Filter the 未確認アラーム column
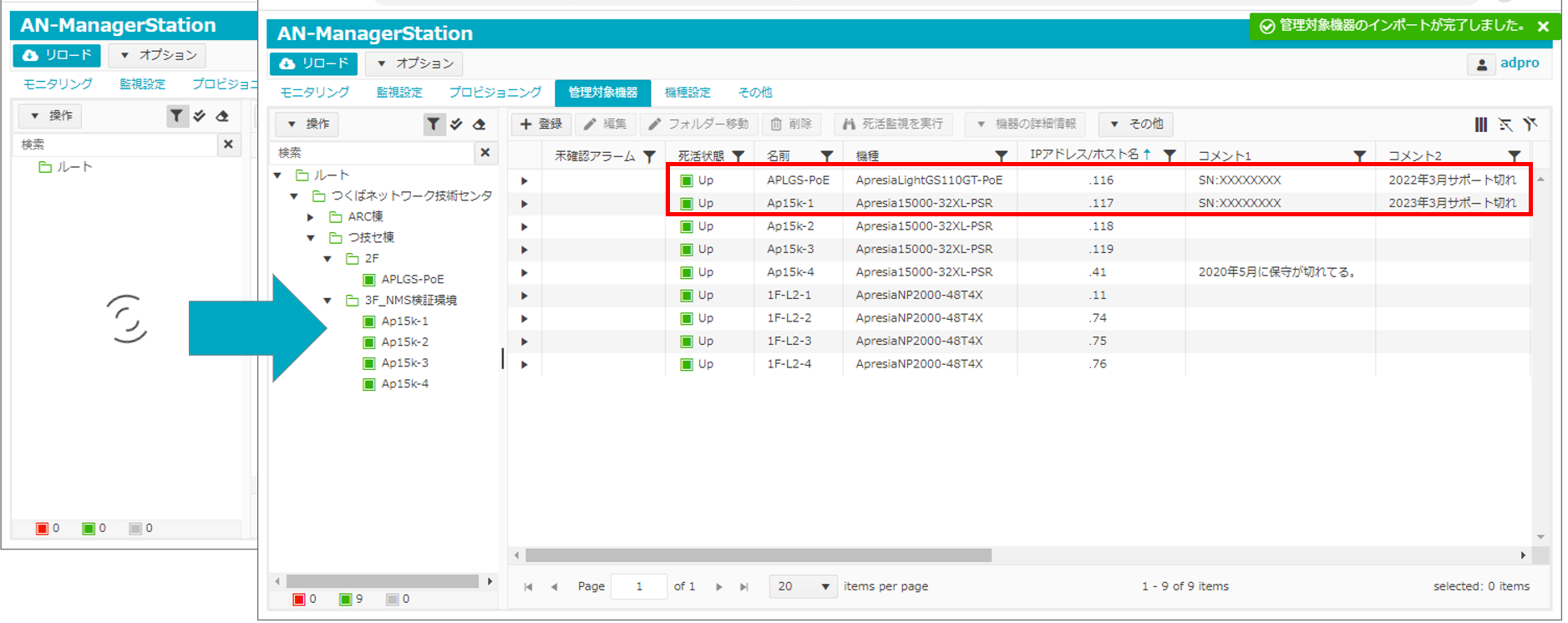 pos(649,156)
